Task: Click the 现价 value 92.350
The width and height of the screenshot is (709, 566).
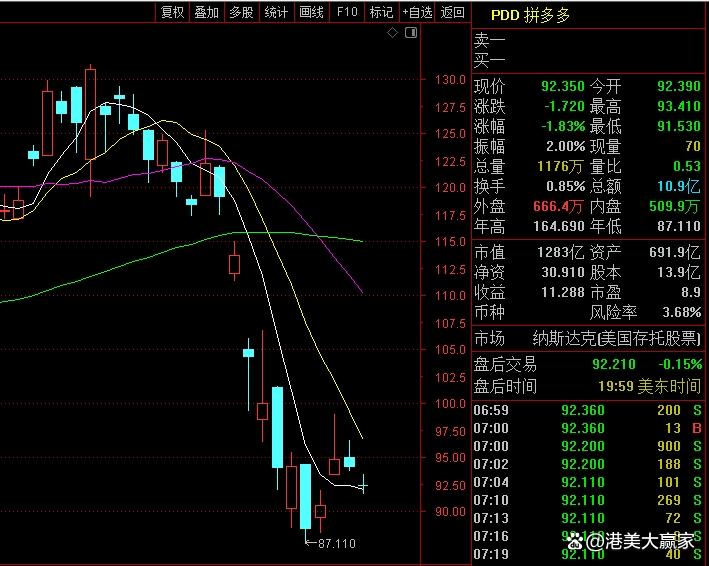Action: pyautogui.click(x=562, y=86)
